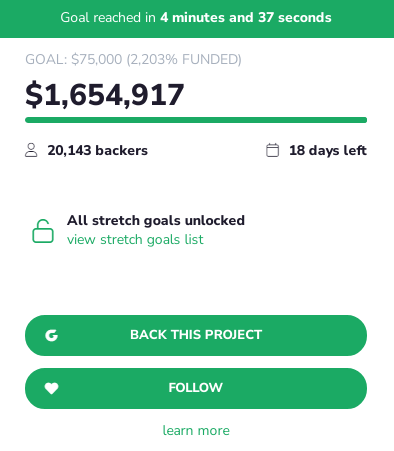
Task: Click the goal reached green banner
Action: coord(197,19)
